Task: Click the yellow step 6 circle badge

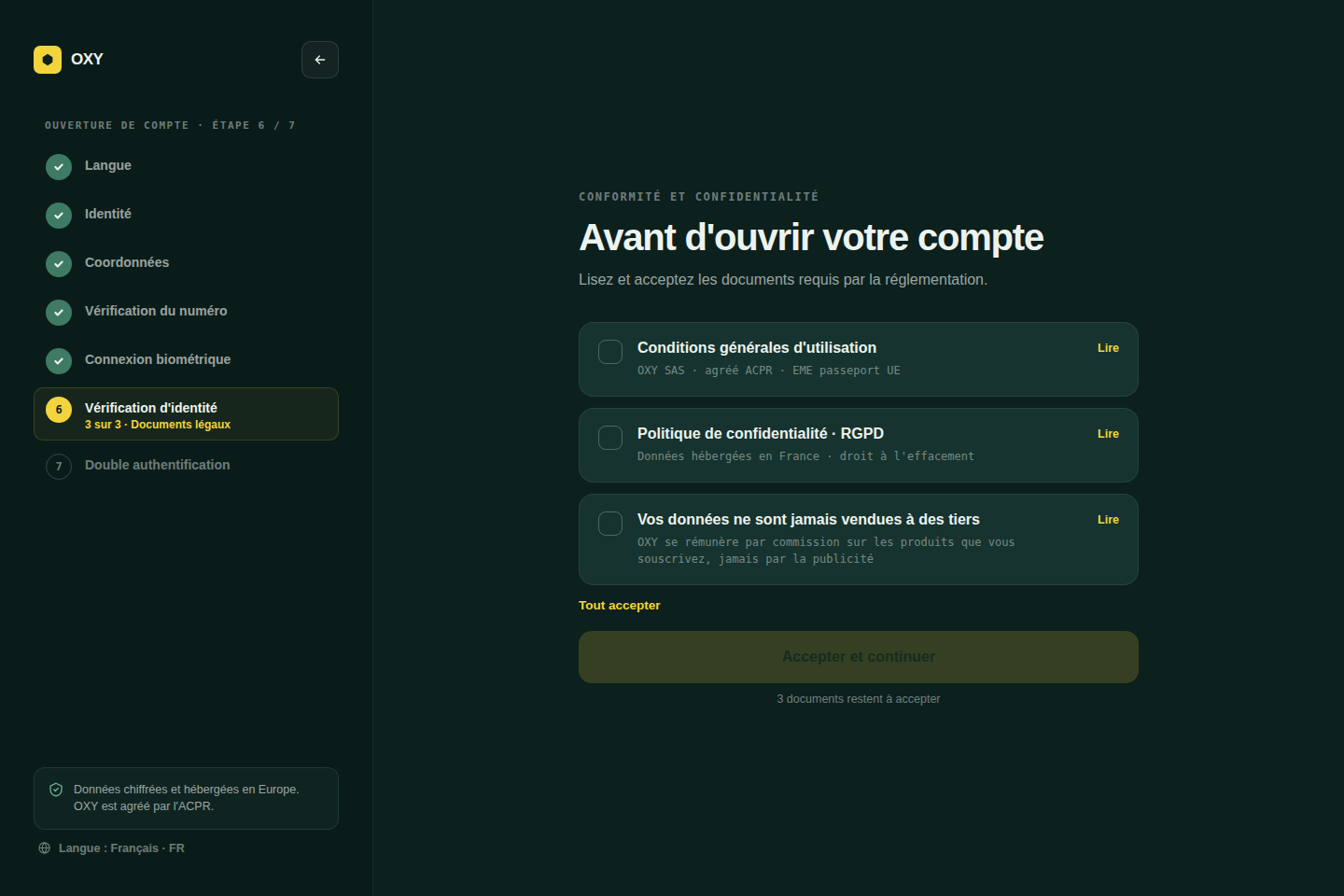Action: pyautogui.click(x=59, y=410)
